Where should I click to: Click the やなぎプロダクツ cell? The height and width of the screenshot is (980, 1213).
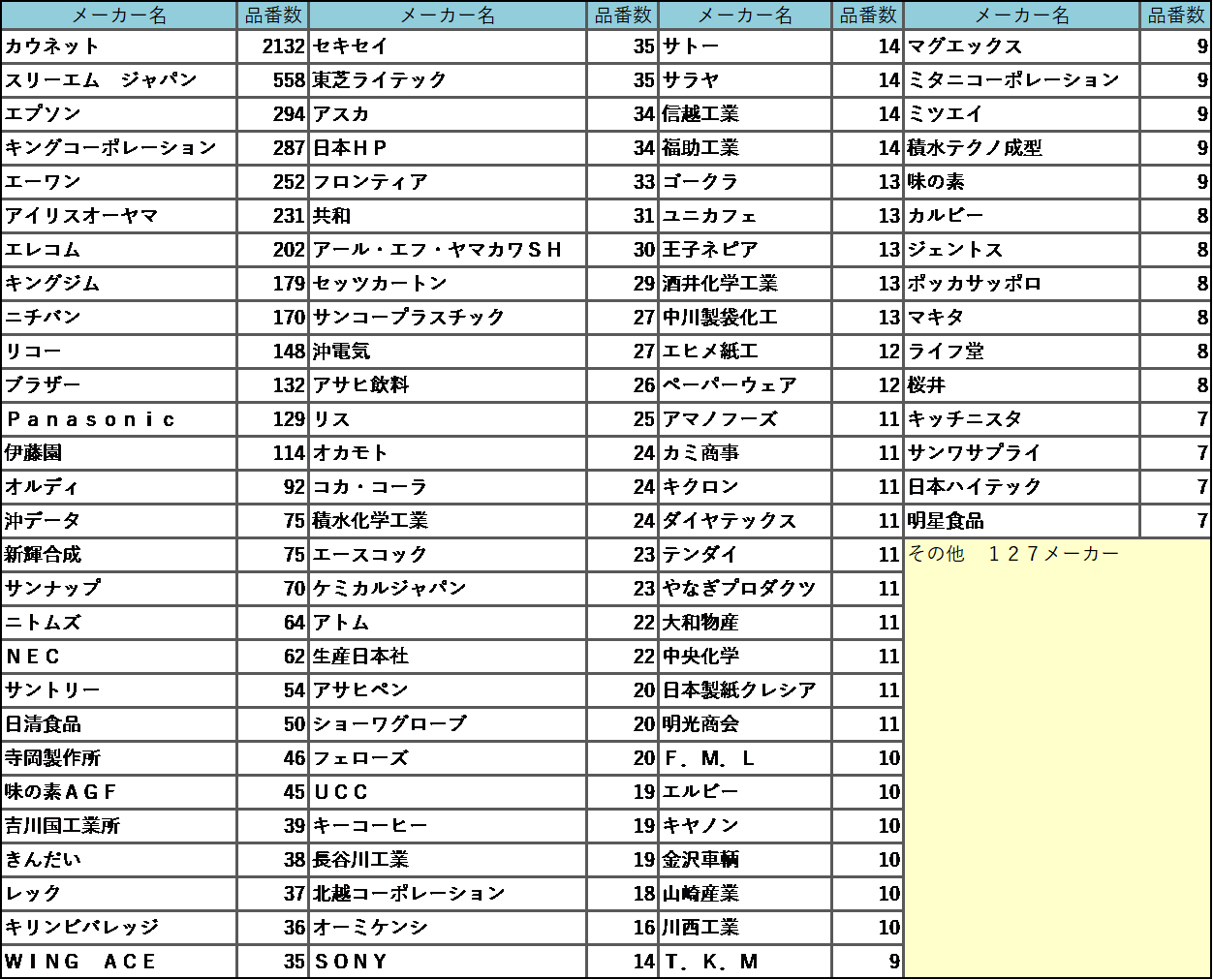(745, 589)
